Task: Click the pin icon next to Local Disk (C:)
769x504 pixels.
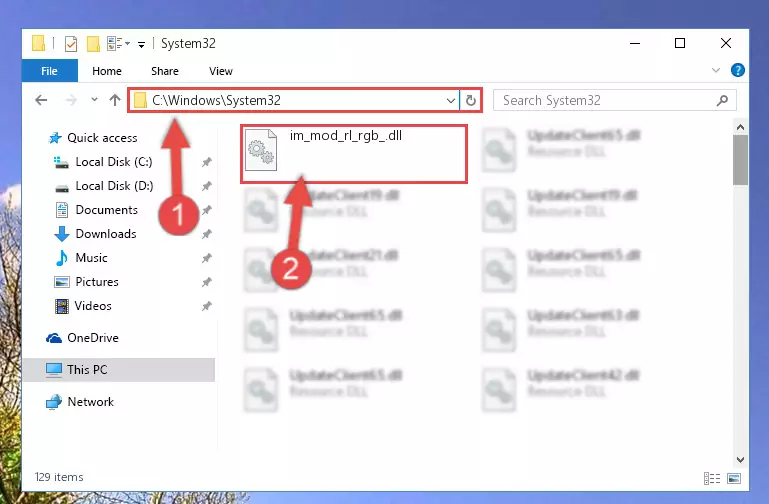Action: tap(206, 162)
